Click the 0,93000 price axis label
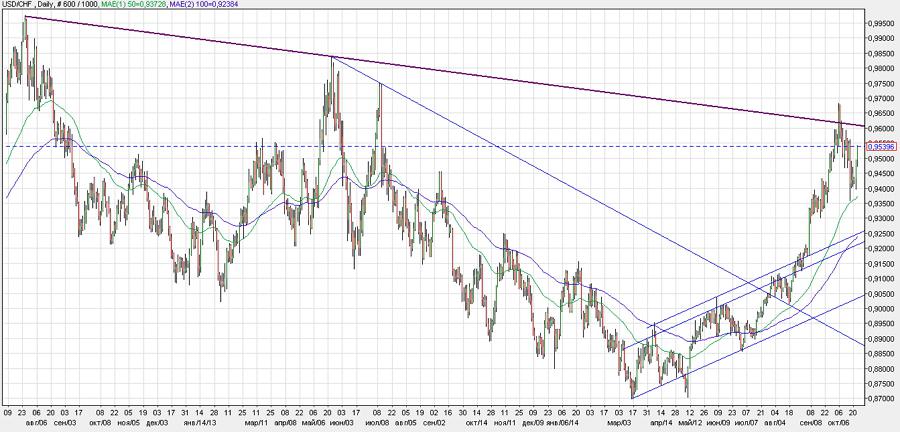Screen dimensions: 900x432 tap(880, 219)
